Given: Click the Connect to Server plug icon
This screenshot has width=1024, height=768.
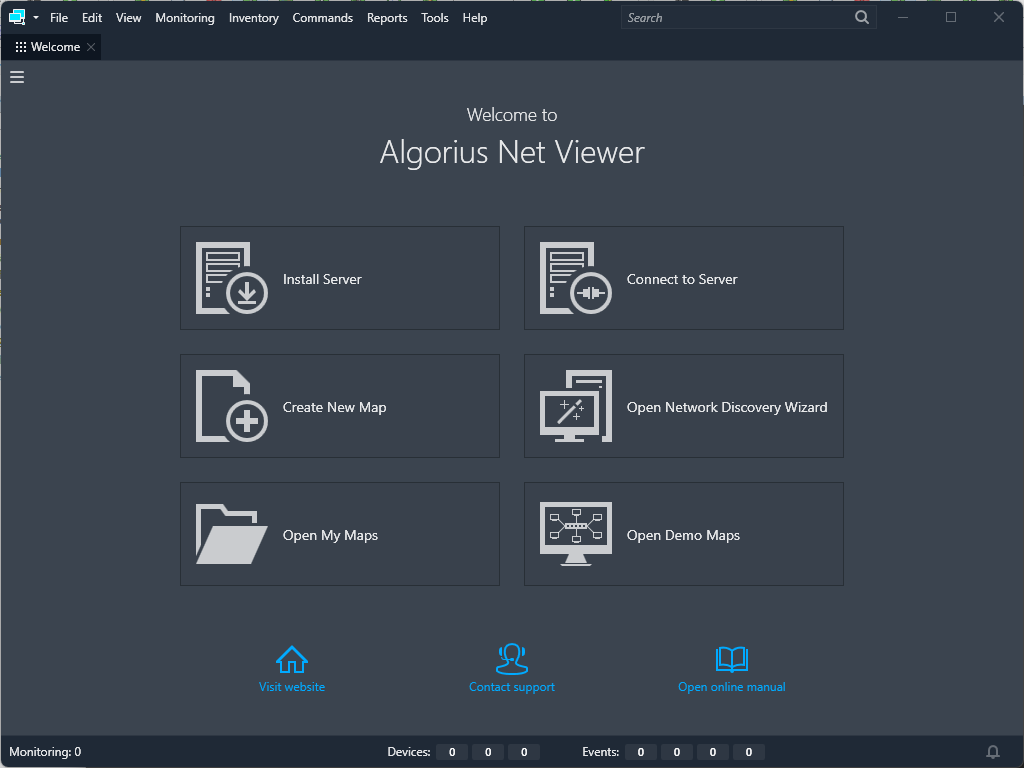Looking at the screenshot, I should tap(575, 278).
